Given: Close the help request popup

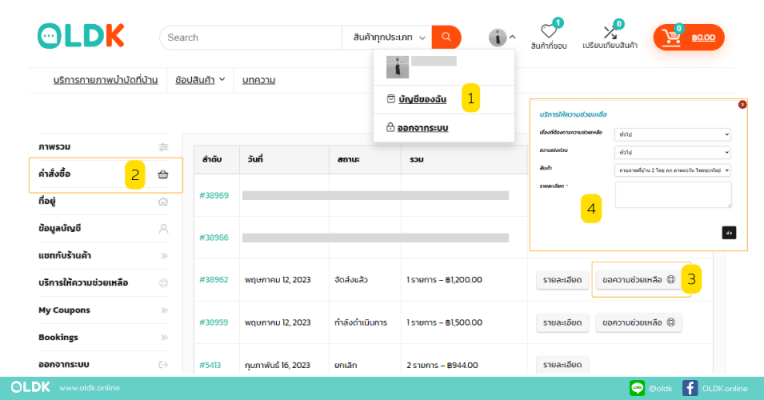Looking at the screenshot, I should [x=742, y=104].
